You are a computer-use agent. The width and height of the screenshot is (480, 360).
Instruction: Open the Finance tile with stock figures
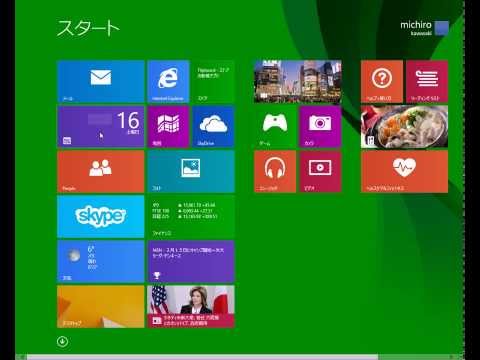pos(191,217)
